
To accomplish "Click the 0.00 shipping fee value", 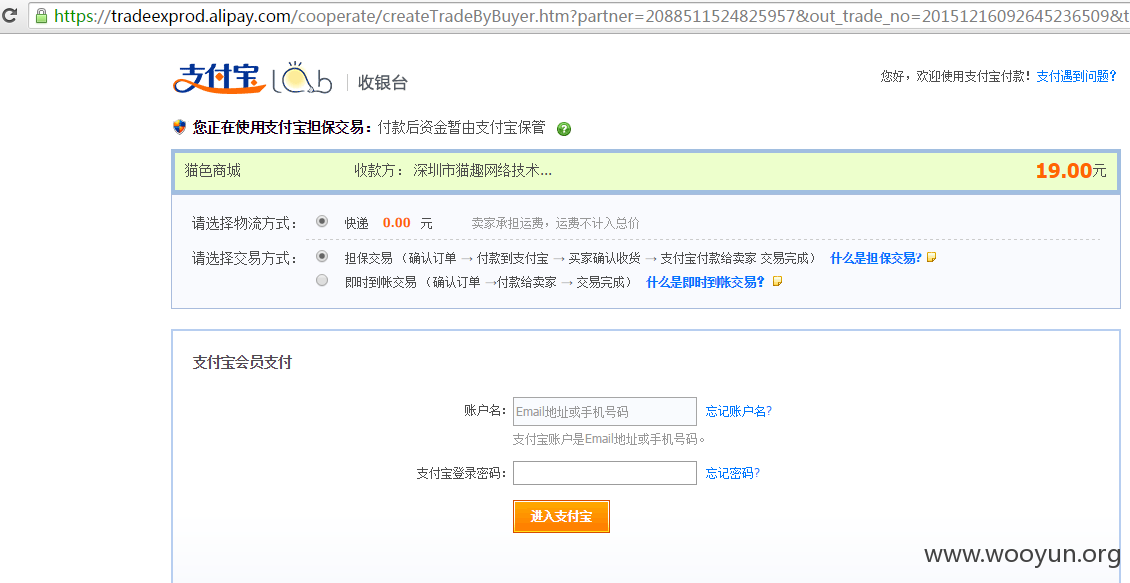I will [x=396, y=223].
